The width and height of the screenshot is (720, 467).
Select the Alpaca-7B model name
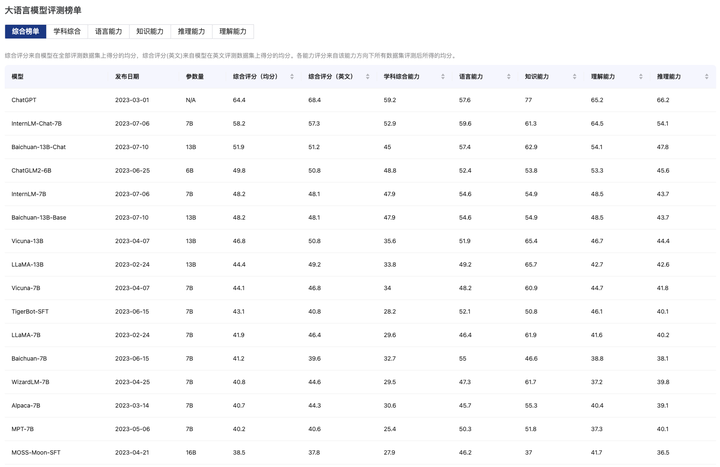coord(26,405)
